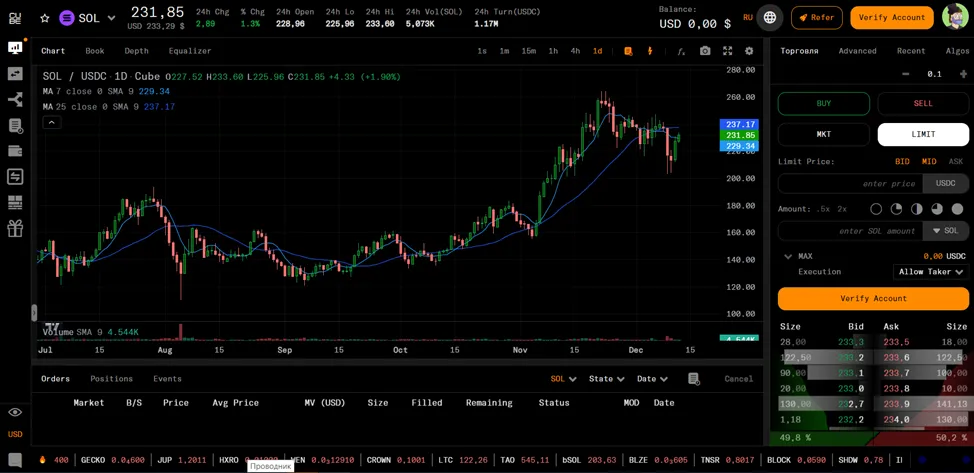Open the gift rewards icon in sidebar
Image resolution: width=974 pixels, height=473 pixels.
point(15,229)
